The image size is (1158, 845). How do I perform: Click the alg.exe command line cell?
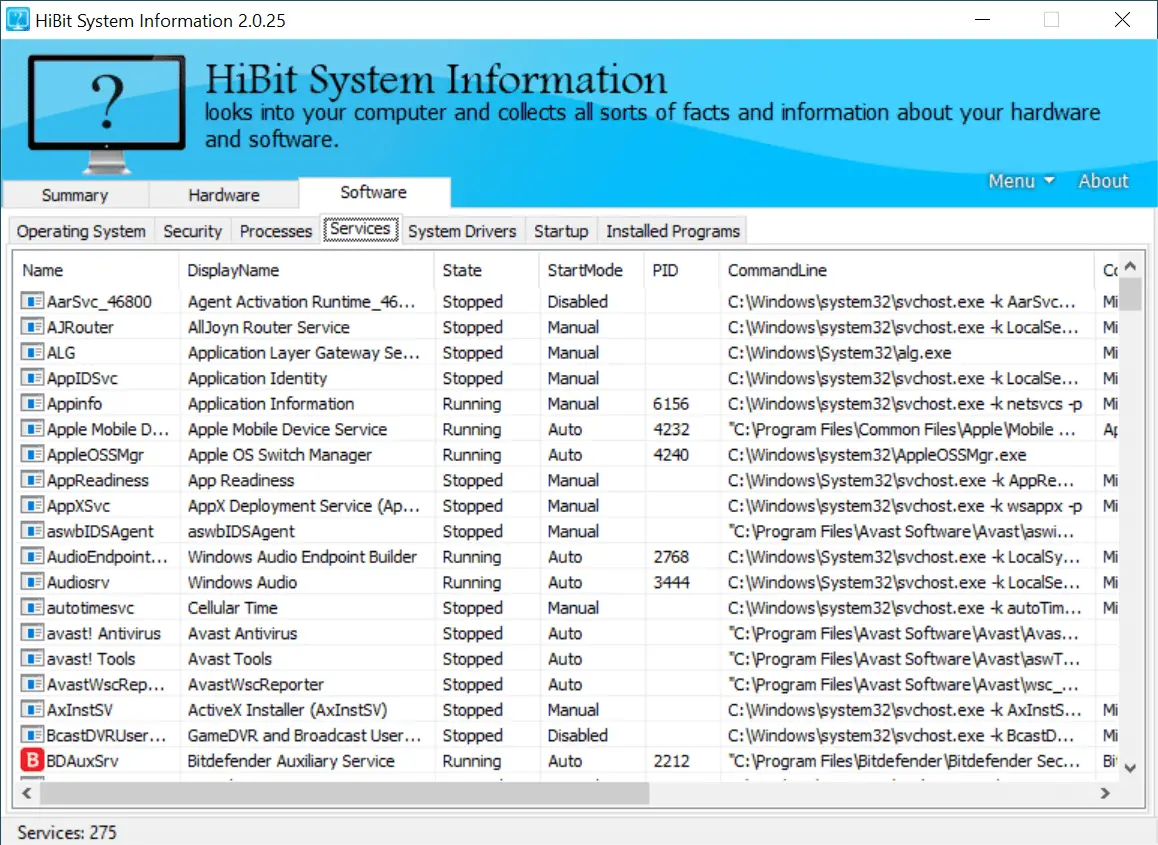point(839,352)
